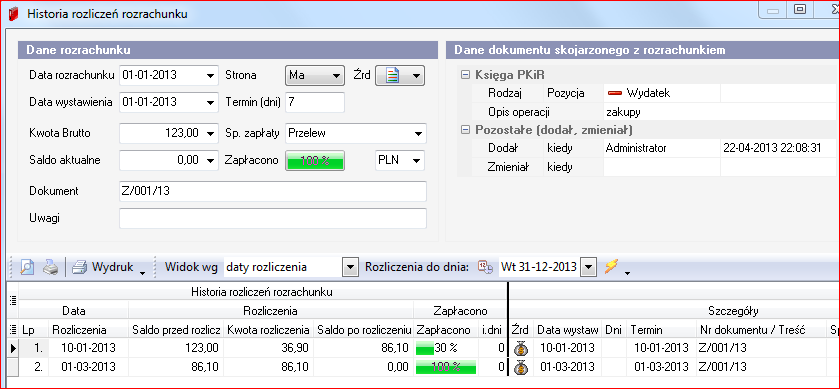
Task: Collapse the Księga PKiR section
Action: 465,75
